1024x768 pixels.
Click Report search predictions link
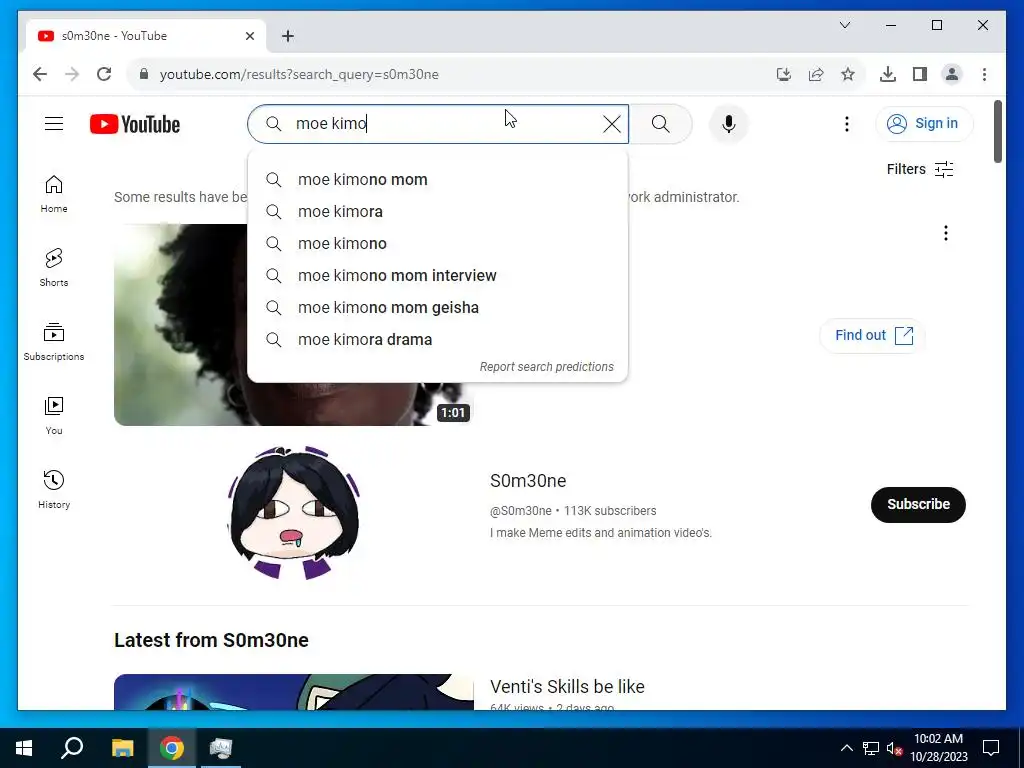coord(547,367)
